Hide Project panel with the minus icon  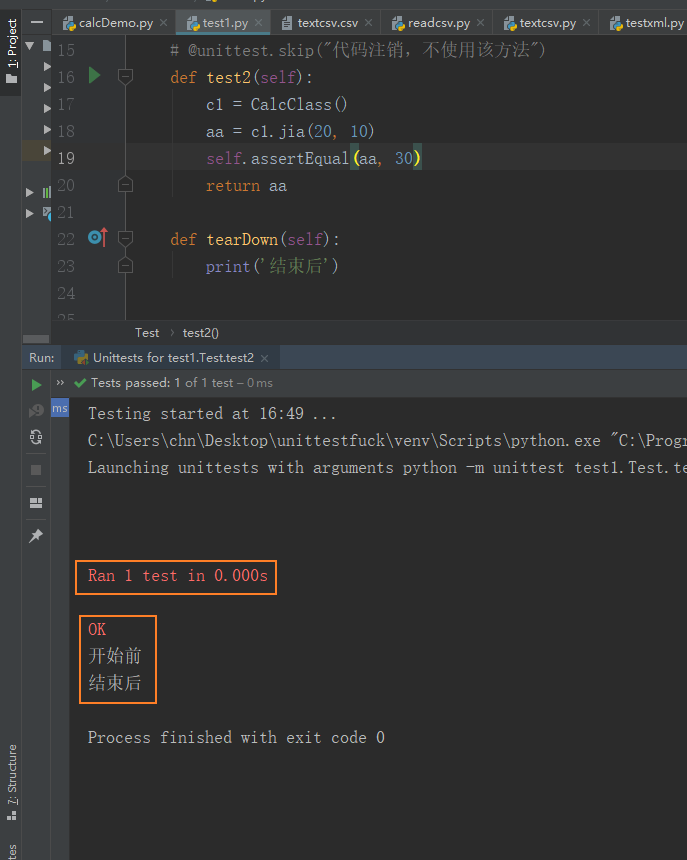coord(37,22)
